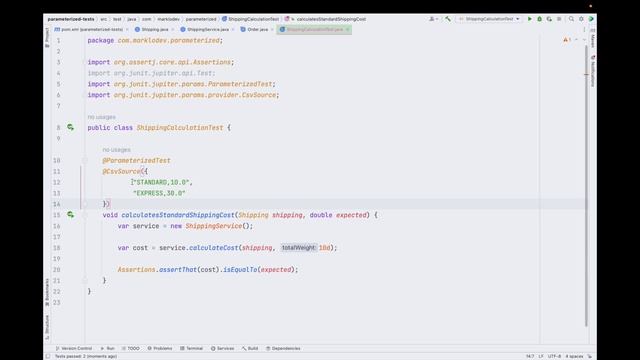Change line separator LF in status bar
Screen dimensions: 640x360
541,356
